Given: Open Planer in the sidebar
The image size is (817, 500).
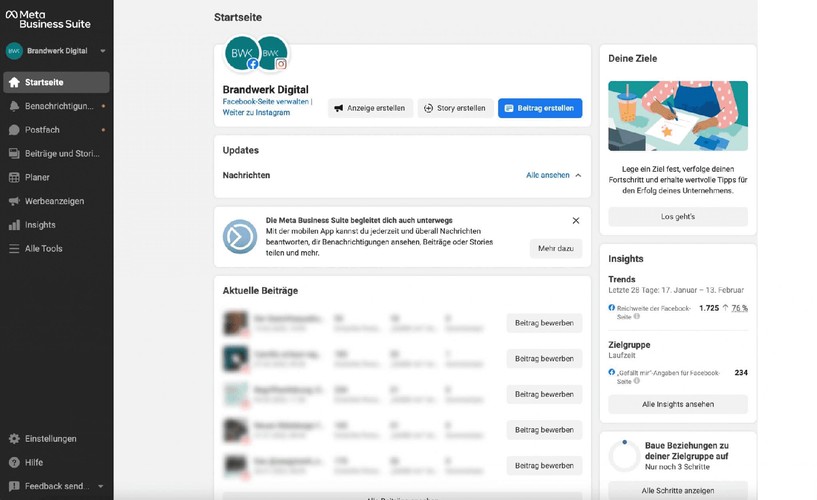Looking at the screenshot, I should pyautogui.click(x=56, y=178).
